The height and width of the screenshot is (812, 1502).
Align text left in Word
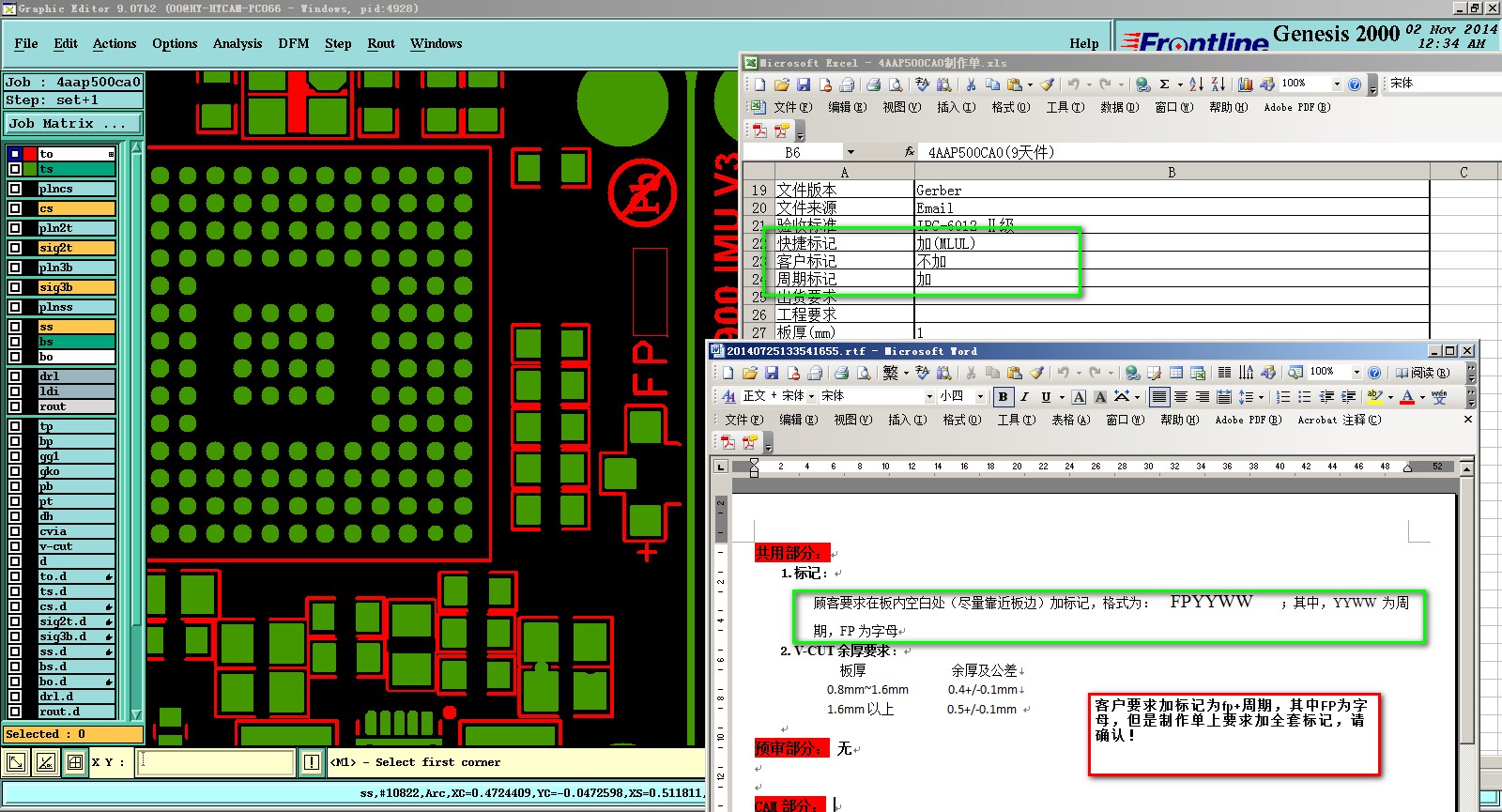click(x=1159, y=397)
